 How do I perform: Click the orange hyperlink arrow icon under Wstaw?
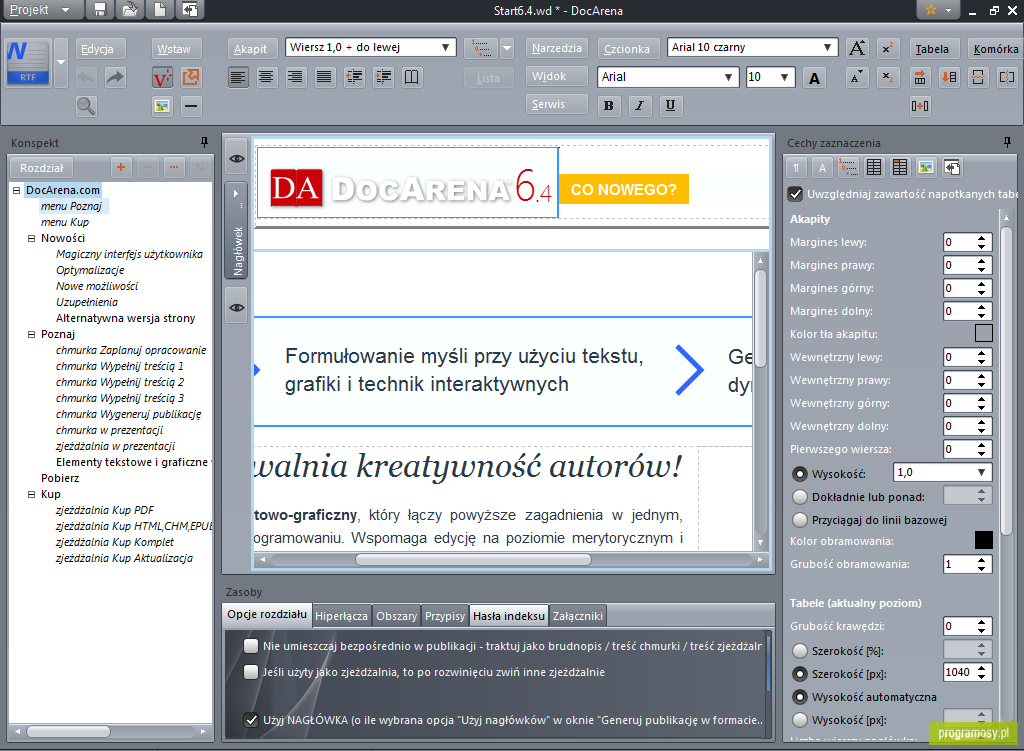pyautogui.click(x=191, y=78)
